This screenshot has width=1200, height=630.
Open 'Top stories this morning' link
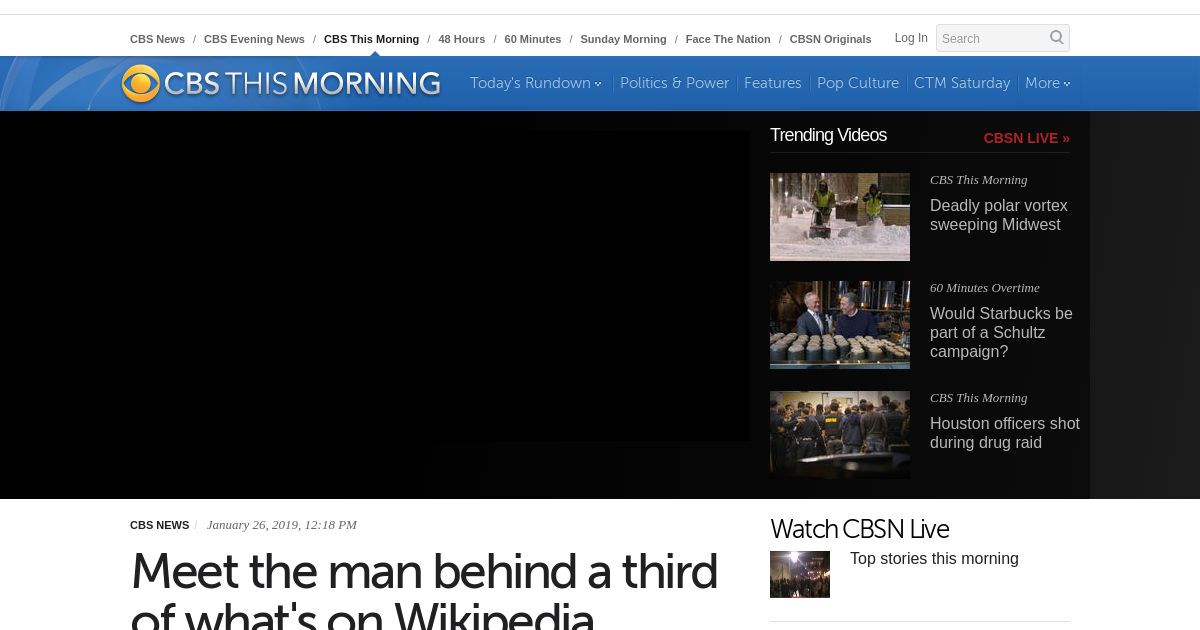(934, 559)
